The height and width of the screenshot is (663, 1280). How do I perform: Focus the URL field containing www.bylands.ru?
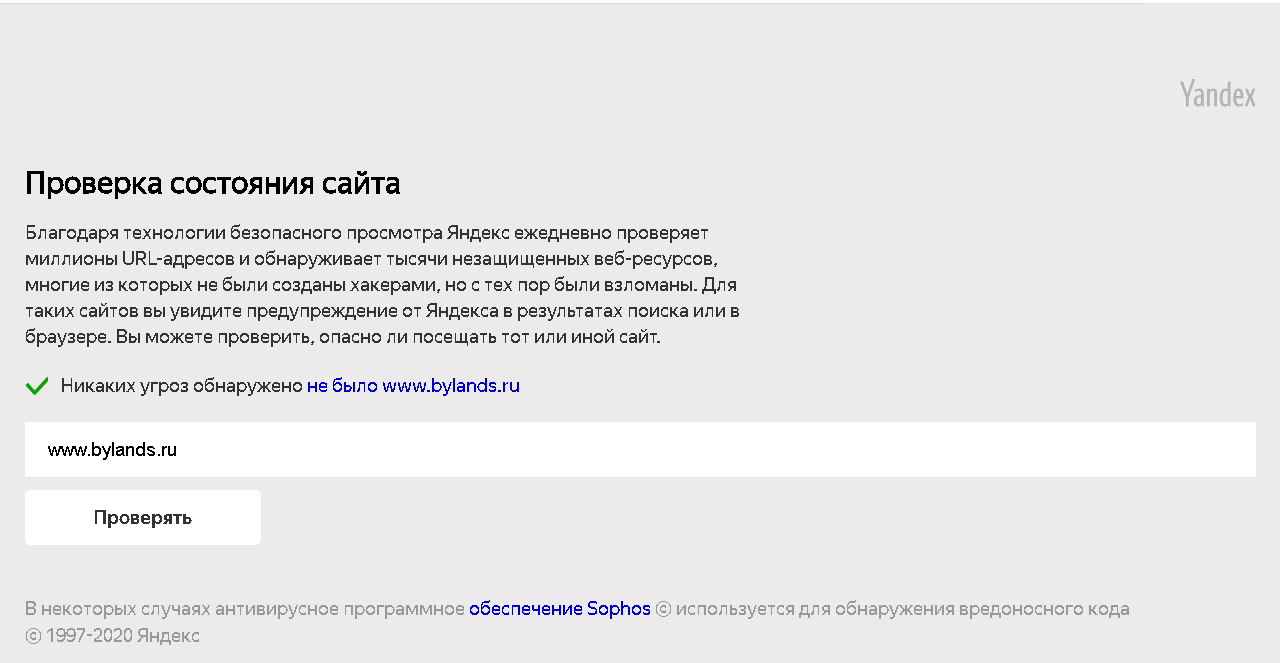tap(640, 450)
